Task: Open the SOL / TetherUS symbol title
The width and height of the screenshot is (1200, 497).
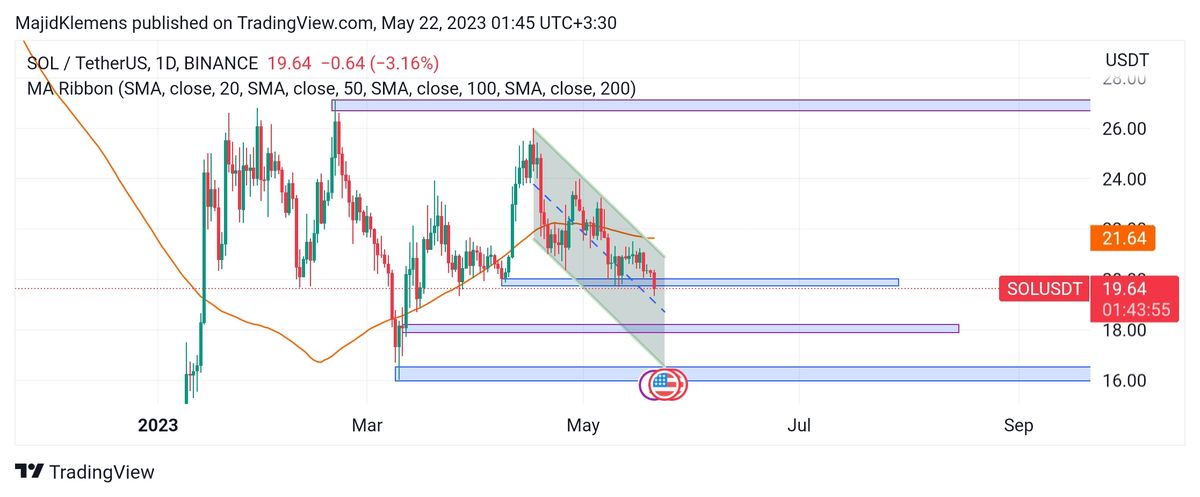Action: 91,63
